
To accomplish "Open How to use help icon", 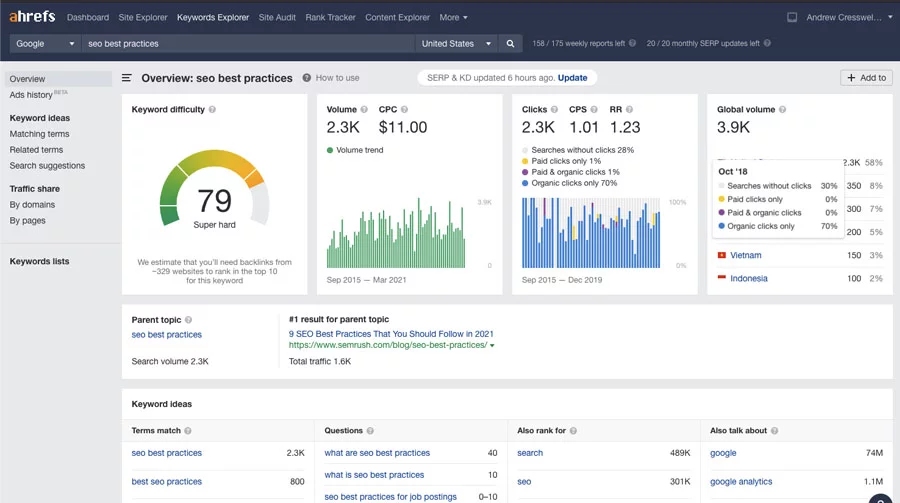I will pos(307,78).
